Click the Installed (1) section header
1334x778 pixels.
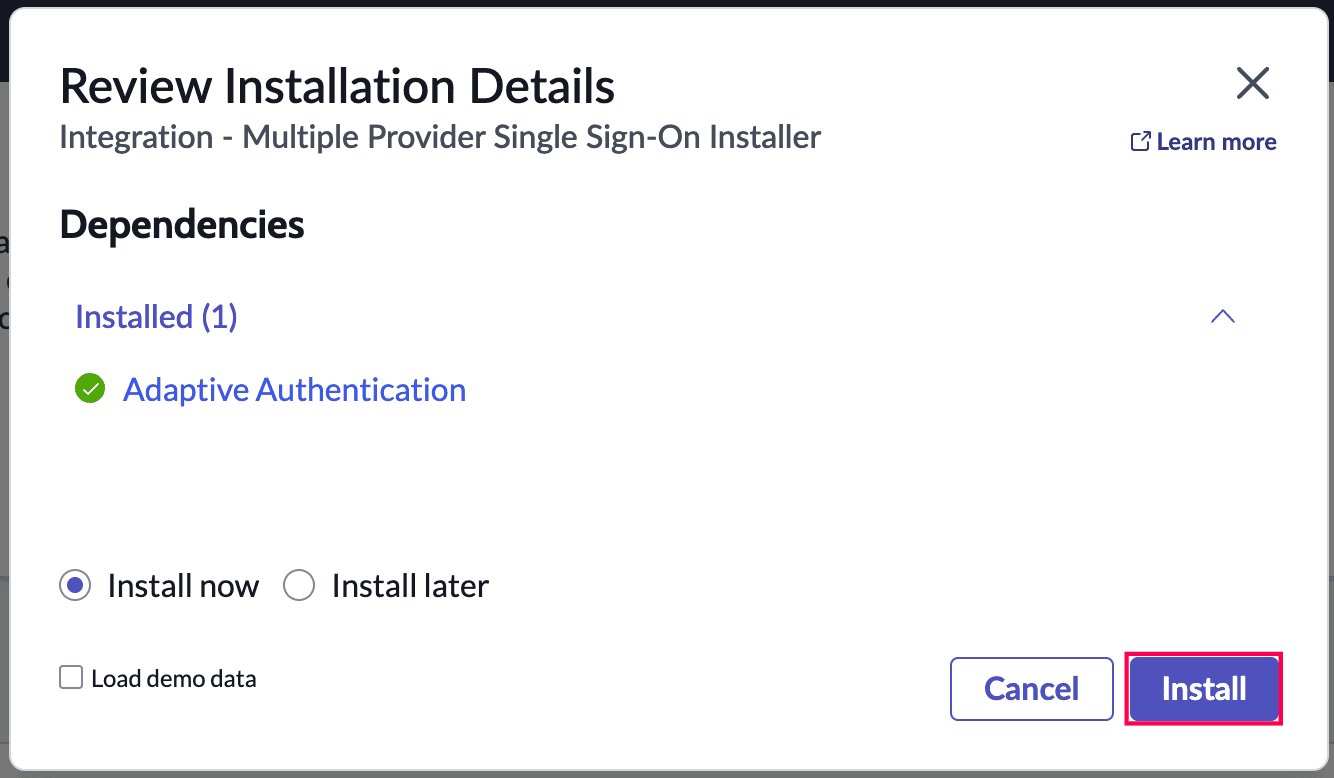click(x=156, y=317)
